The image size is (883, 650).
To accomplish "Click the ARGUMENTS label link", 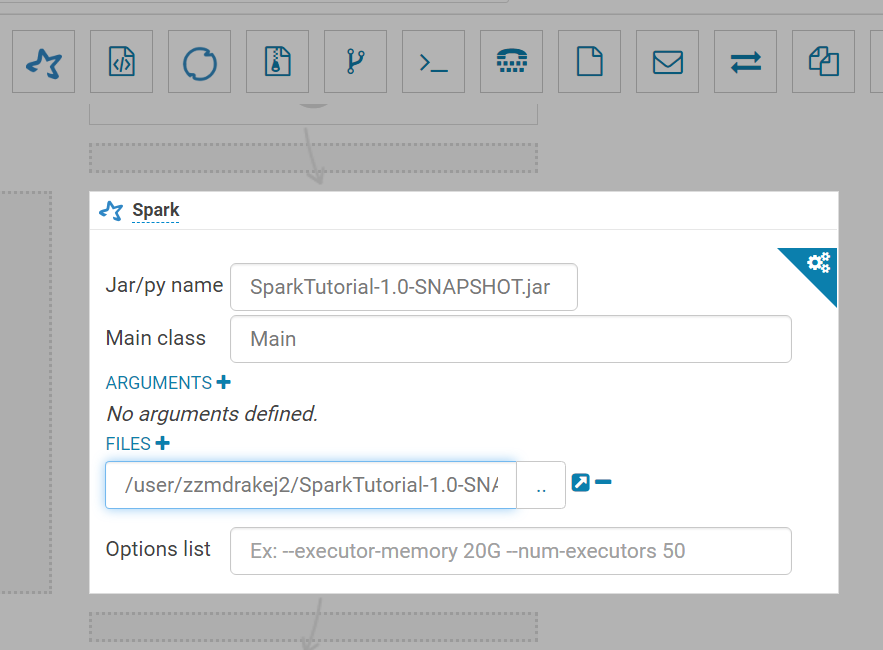I will pos(159,382).
